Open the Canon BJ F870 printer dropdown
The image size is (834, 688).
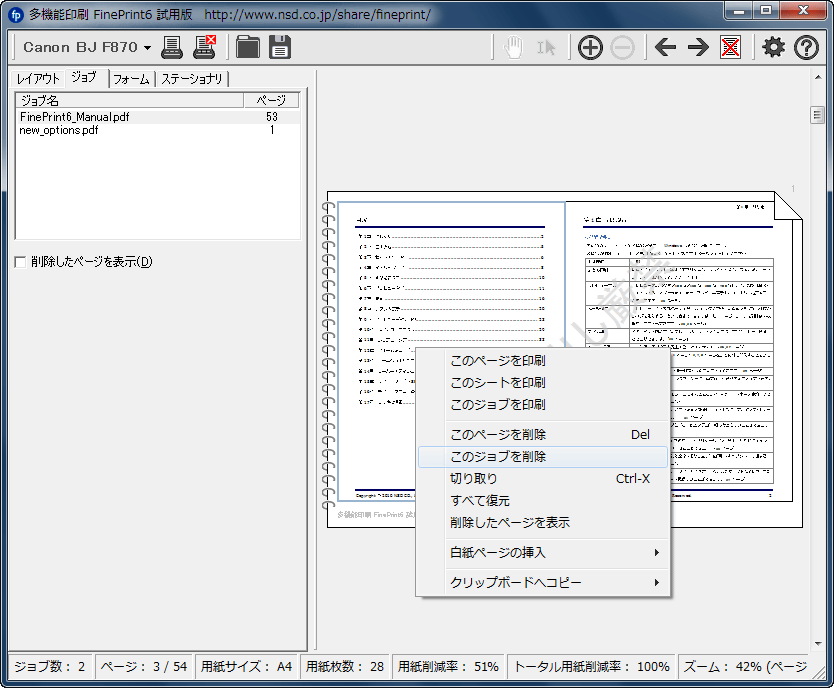87,47
